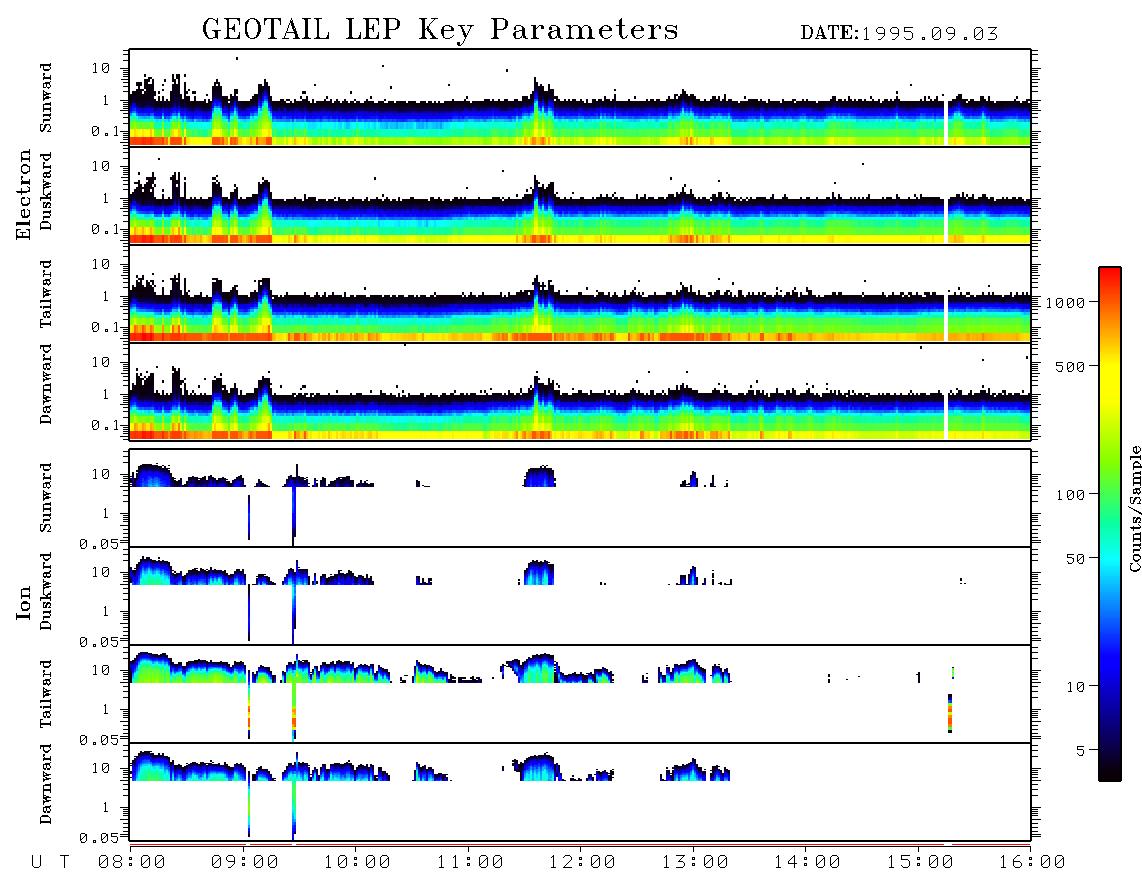Select the '10:00' time tick label
The height and width of the screenshot is (880, 1142).
click(x=357, y=863)
